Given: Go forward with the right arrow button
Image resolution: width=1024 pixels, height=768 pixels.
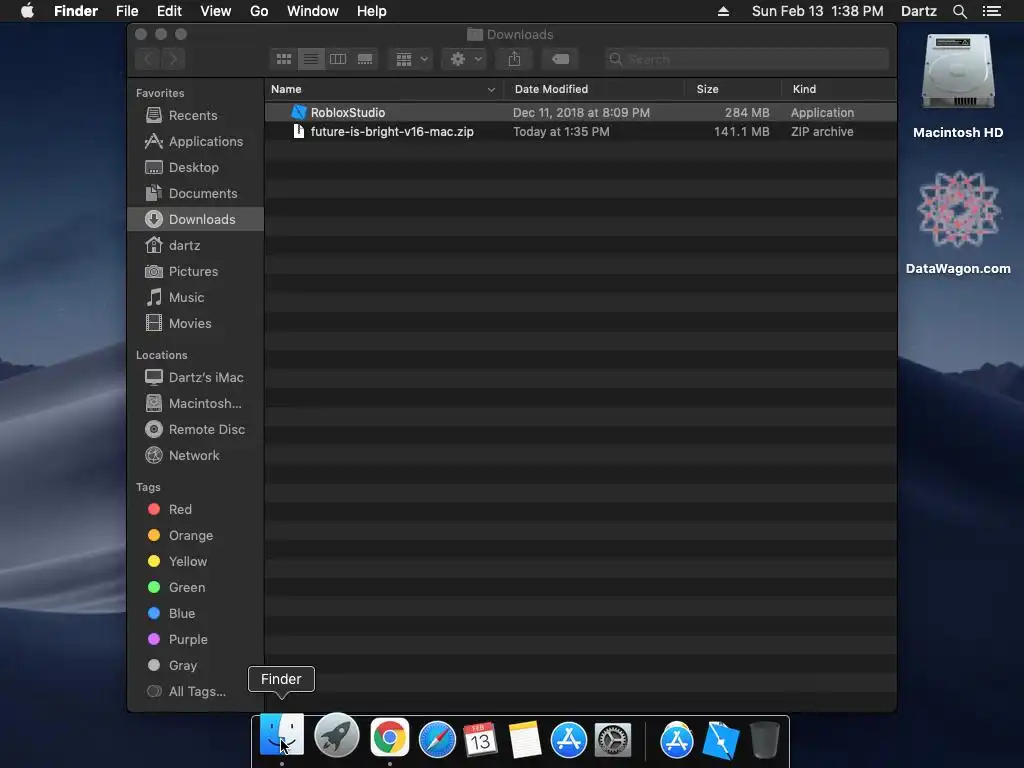Looking at the screenshot, I should coord(173,59).
